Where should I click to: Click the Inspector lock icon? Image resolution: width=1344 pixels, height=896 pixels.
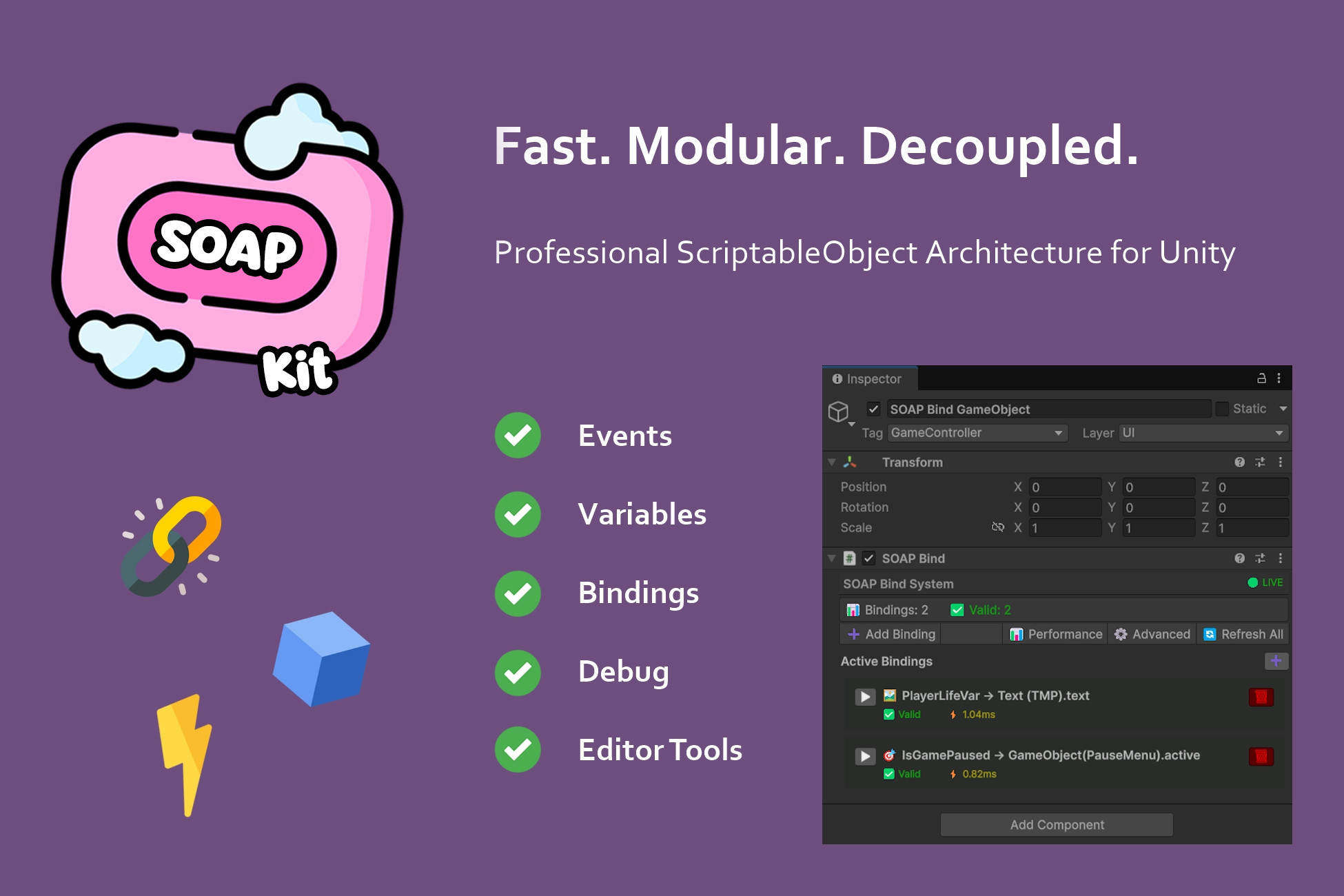pyautogui.click(x=1261, y=378)
